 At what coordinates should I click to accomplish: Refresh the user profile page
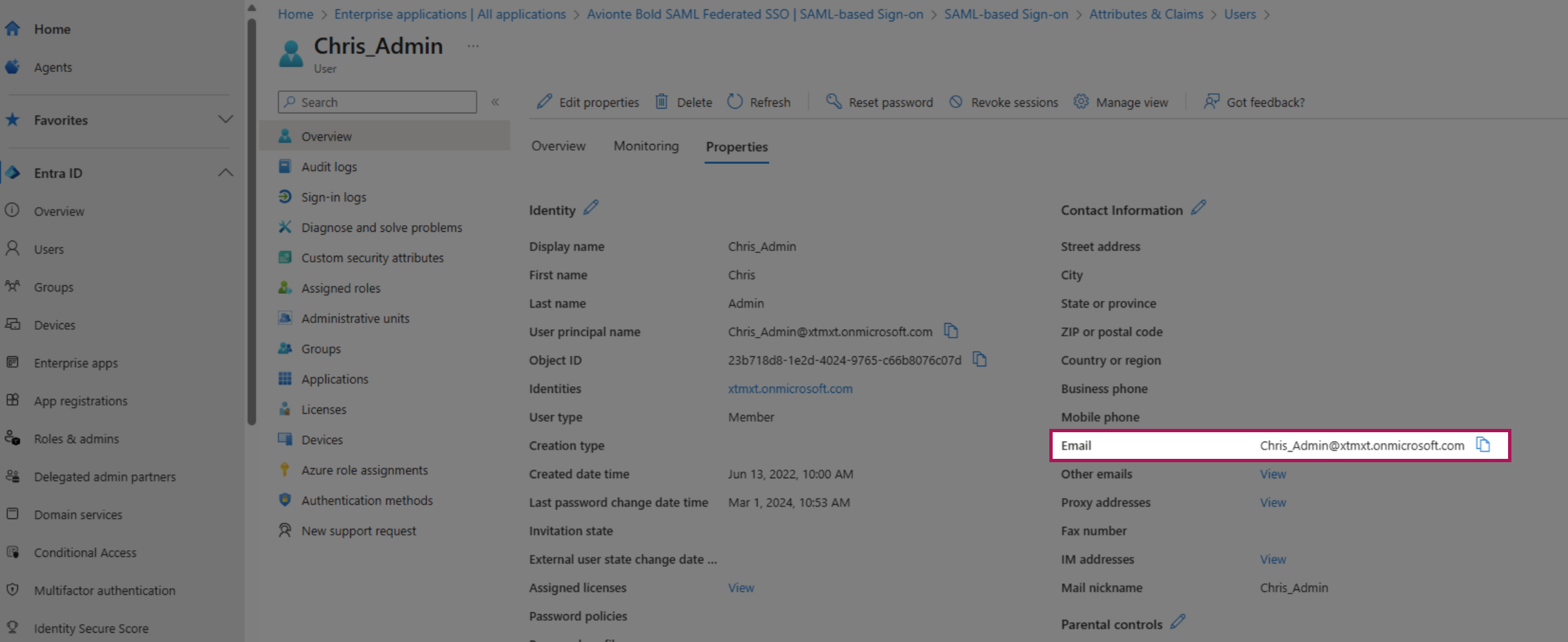tap(759, 102)
